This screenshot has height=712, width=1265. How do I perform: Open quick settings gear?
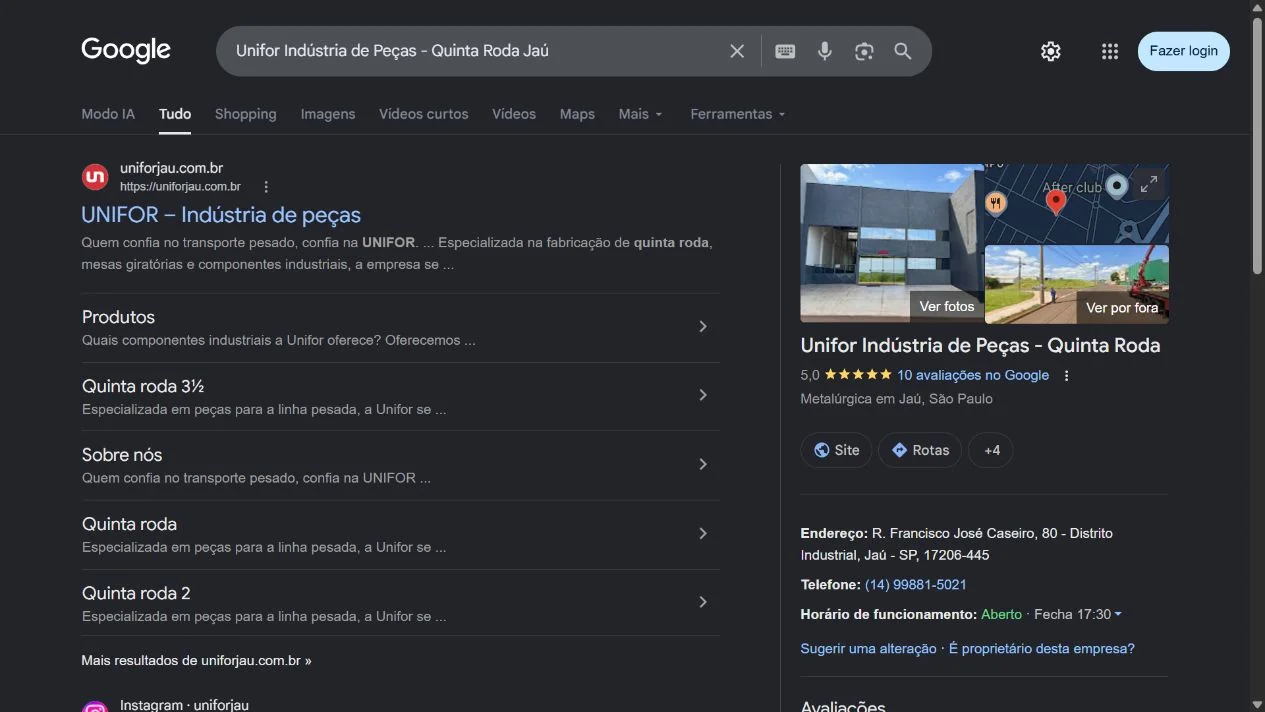1050,51
